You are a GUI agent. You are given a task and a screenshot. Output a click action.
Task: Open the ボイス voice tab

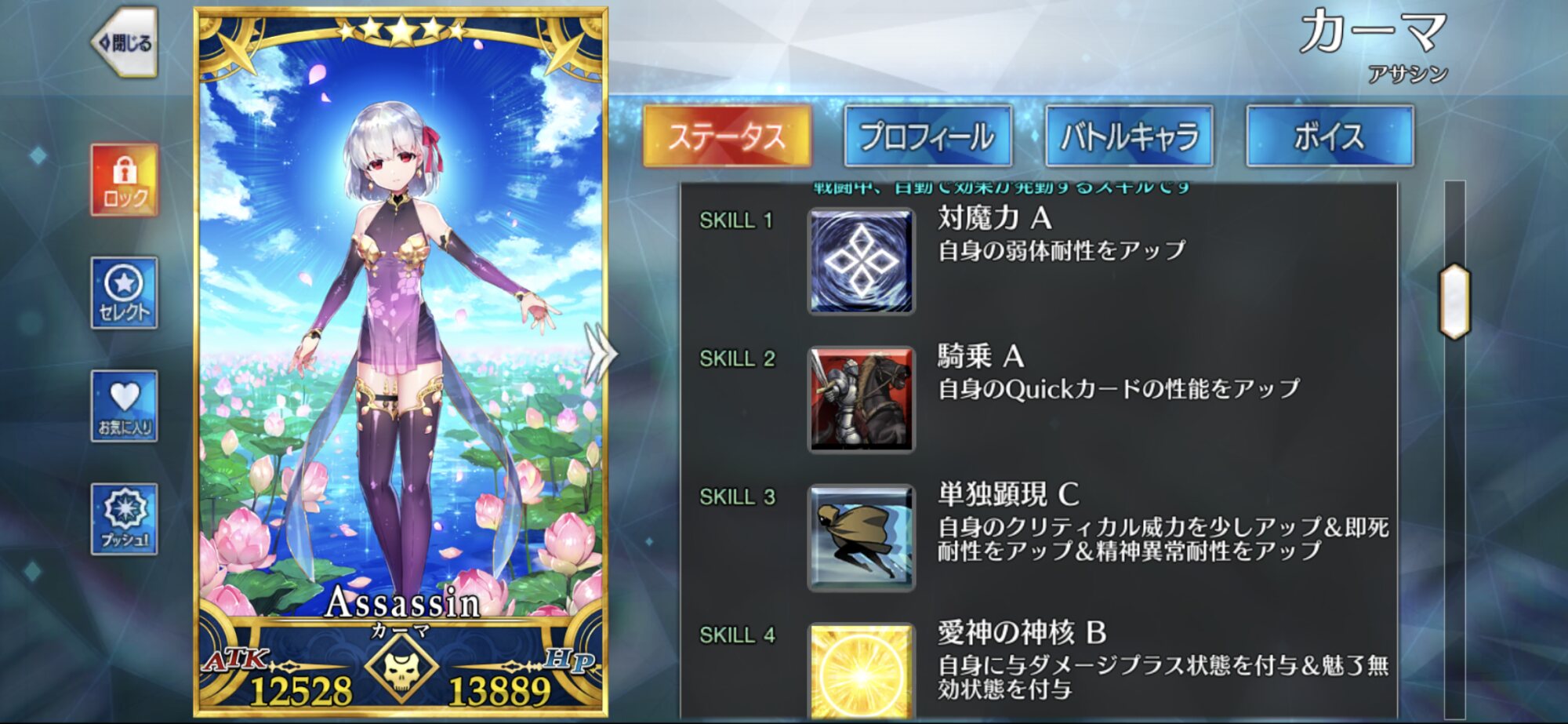(x=1330, y=136)
